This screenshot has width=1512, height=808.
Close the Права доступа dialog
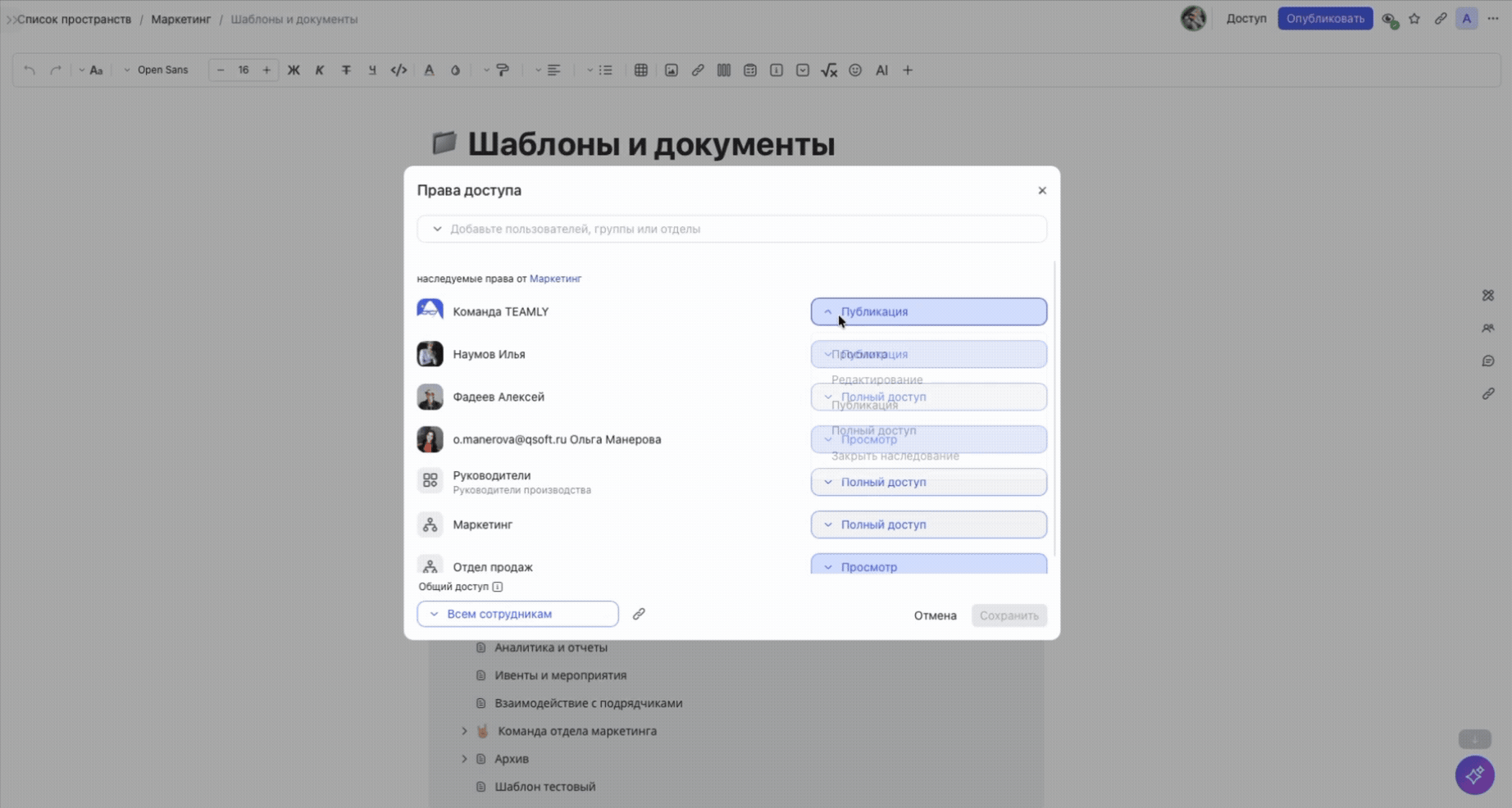point(1042,190)
